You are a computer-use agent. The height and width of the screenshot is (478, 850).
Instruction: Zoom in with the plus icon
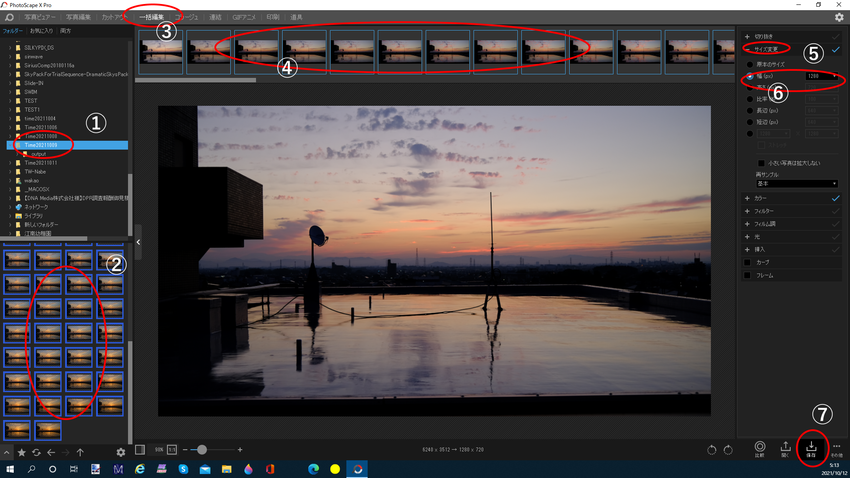pyautogui.click(x=240, y=449)
